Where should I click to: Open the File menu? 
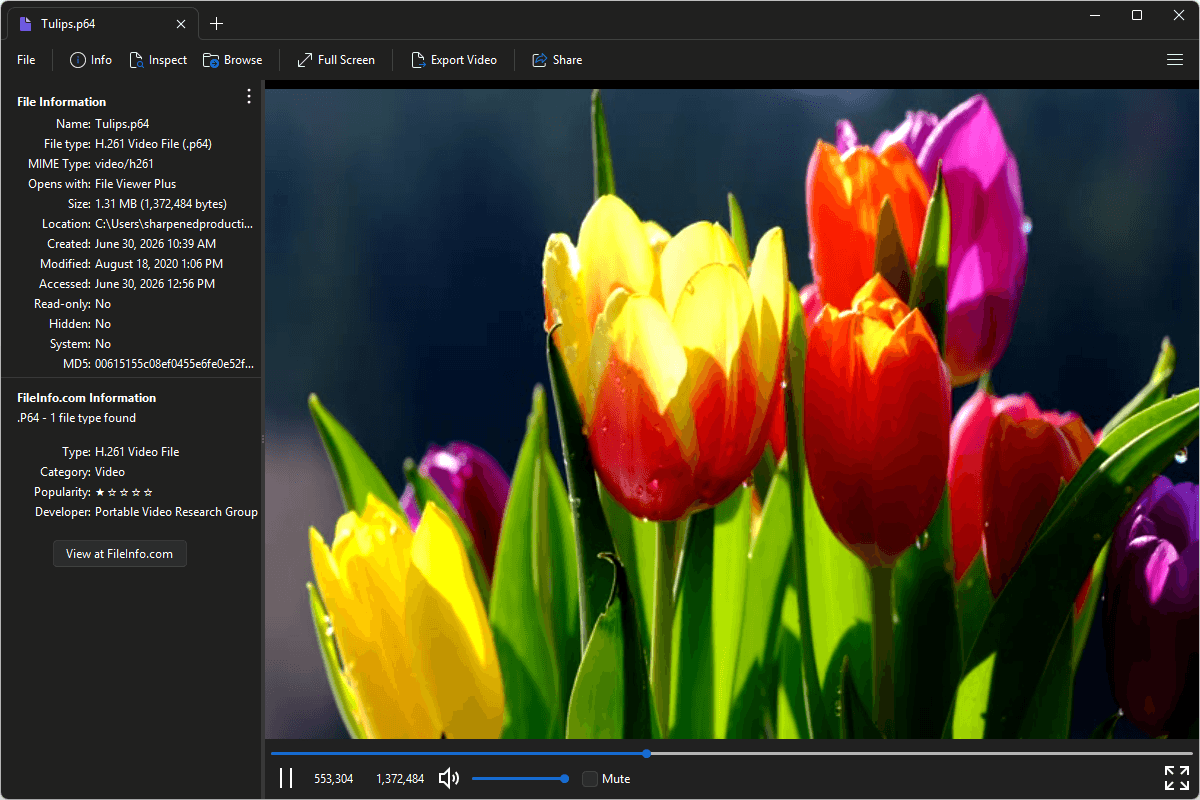[26, 60]
